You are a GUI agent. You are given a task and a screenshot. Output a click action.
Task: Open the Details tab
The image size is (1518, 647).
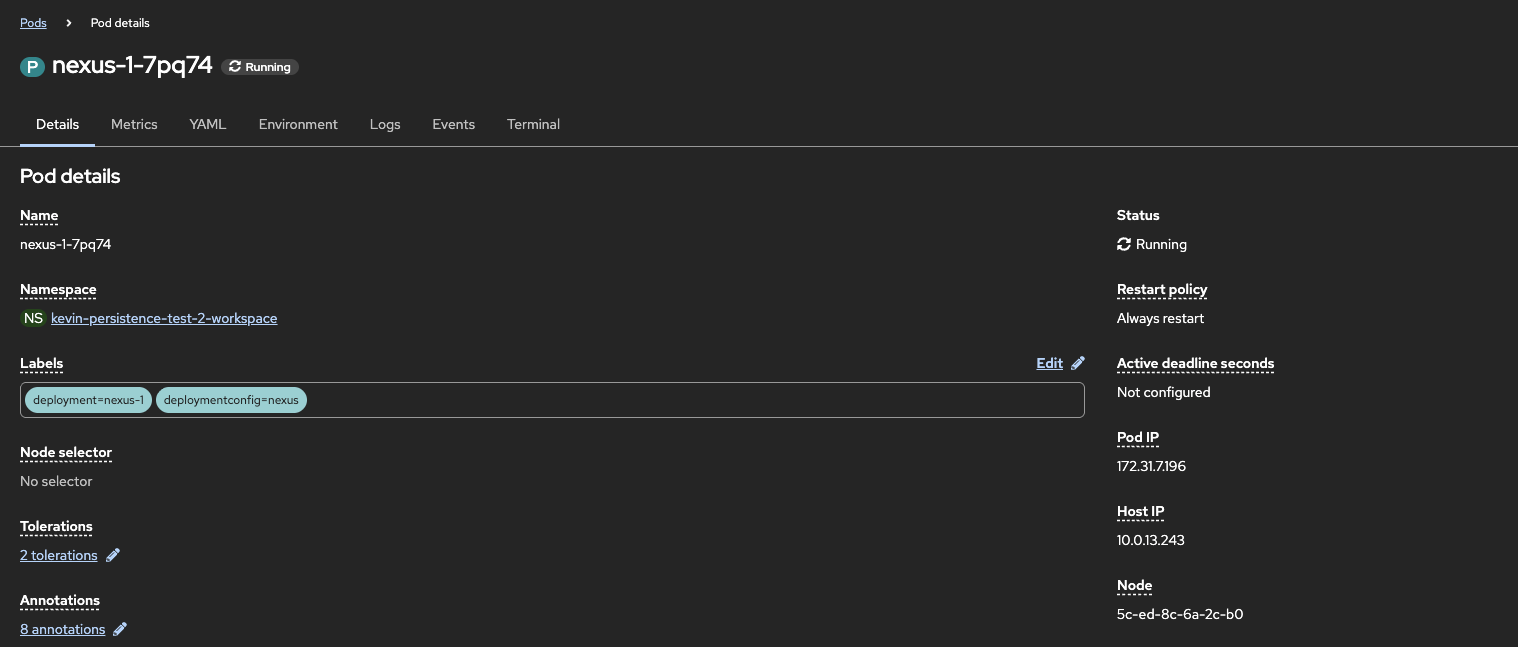pyautogui.click(x=57, y=124)
